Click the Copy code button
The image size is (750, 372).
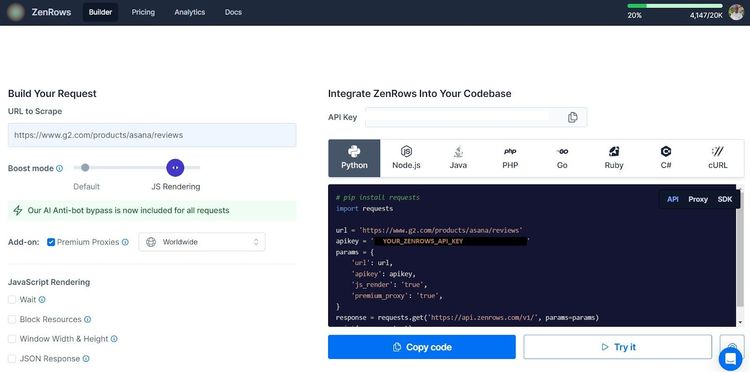pos(421,347)
